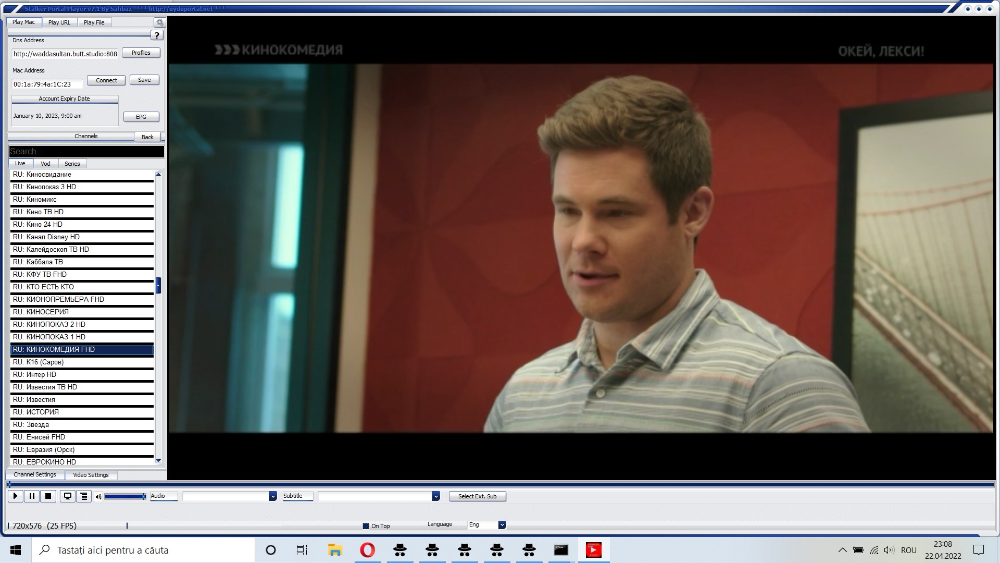Select channel RU: КИНОПОКАЗ 2 HD
The image size is (1000, 563).
(82, 325)
